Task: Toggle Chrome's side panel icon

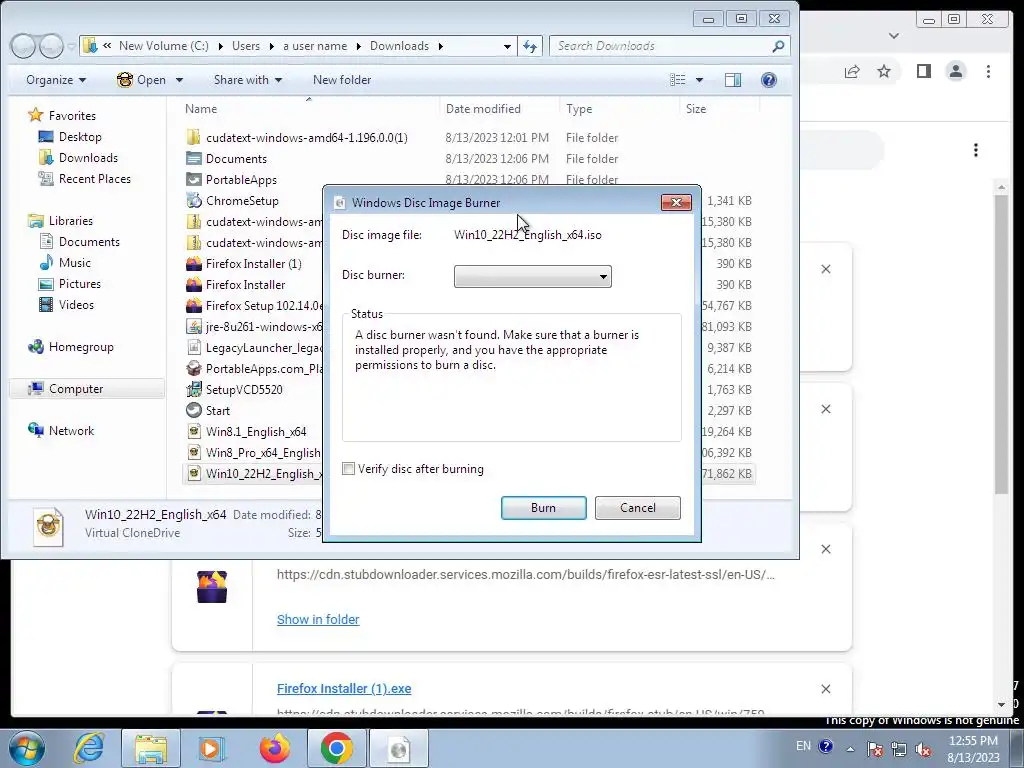Action: tap(923, 71)
